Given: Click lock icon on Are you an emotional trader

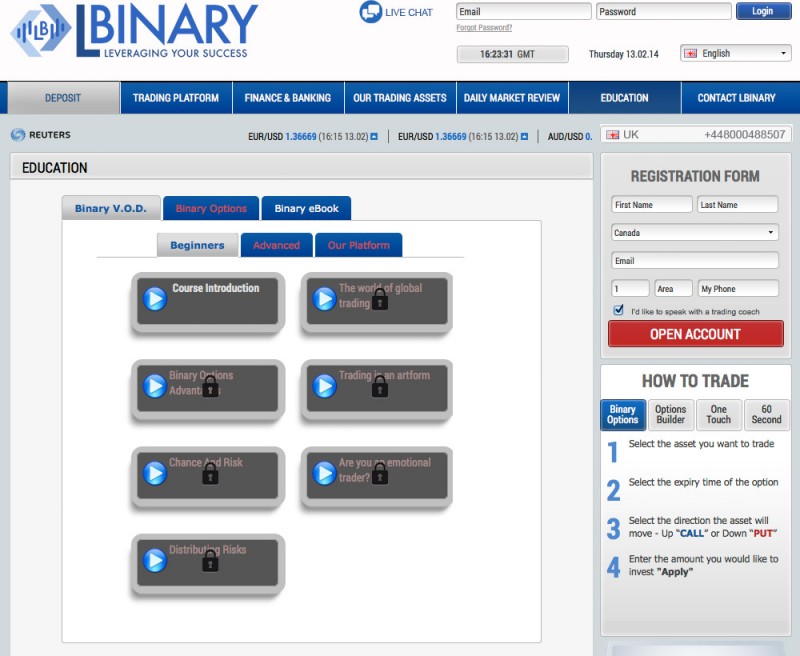Looking at the screenshot, I should click(380, 474).
